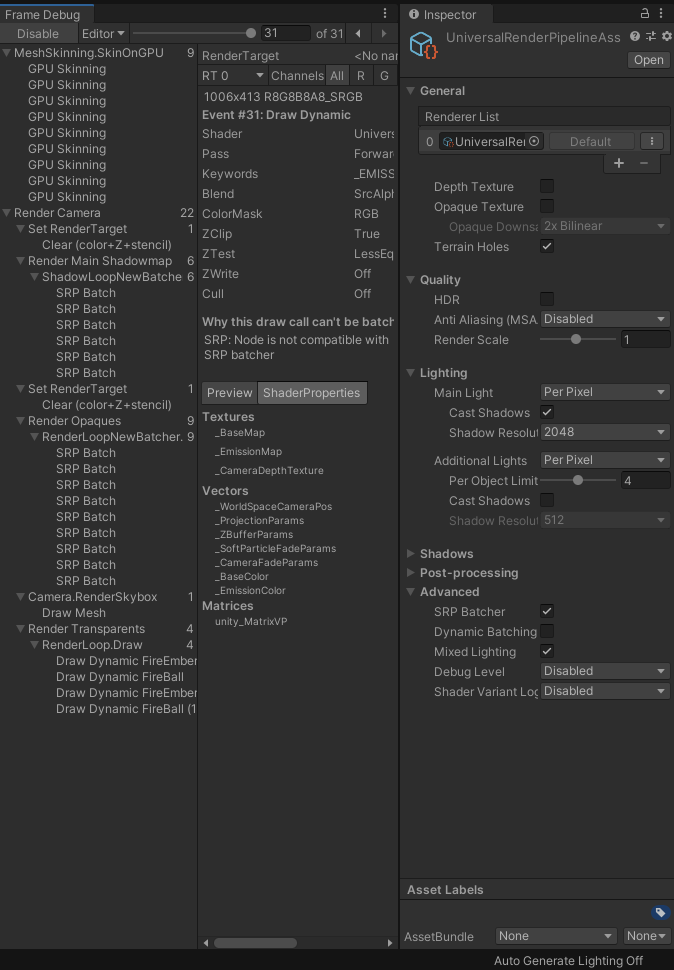The width and height of the screenshot is (674, 970).
Task: Toggle Main Light Cast Shadows
Action: [547, 412]
